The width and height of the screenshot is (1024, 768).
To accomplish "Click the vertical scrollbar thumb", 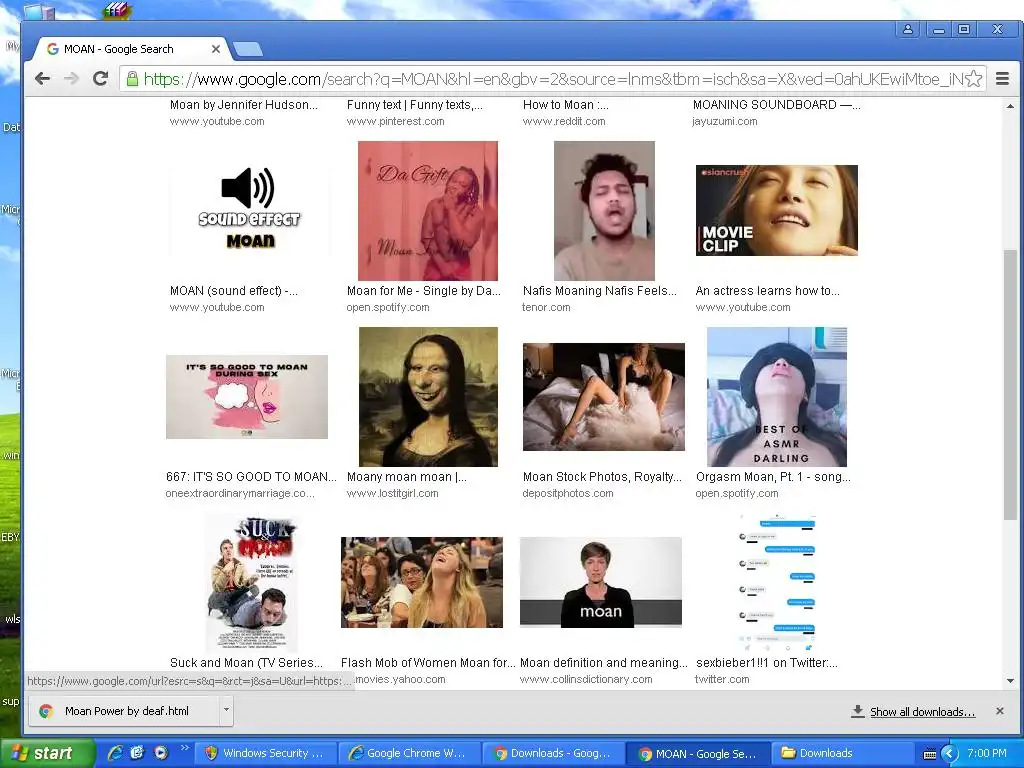I will (x=1010, y=385).
